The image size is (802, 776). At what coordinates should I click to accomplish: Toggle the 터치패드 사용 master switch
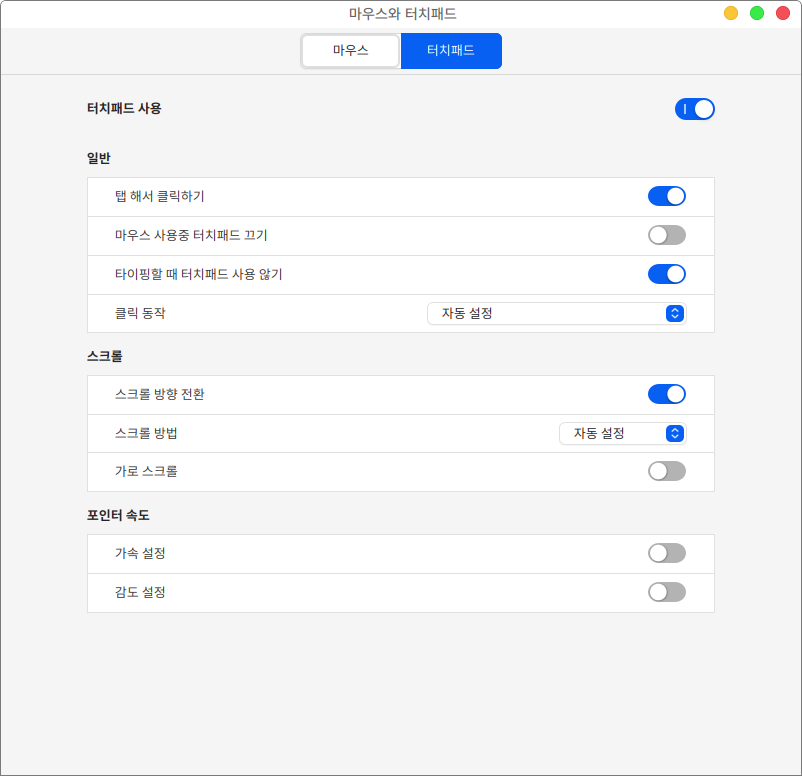[x=694, y=109]
